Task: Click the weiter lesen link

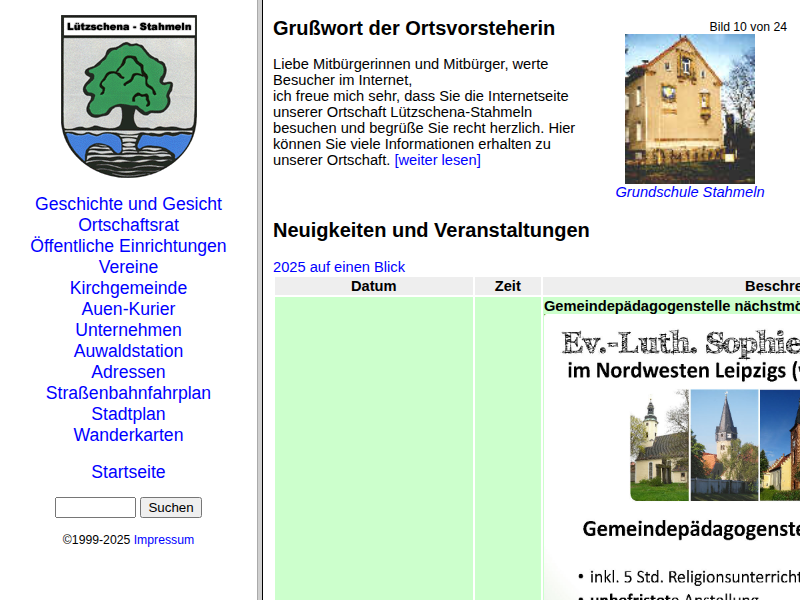Action: click(x=437, y=160)
